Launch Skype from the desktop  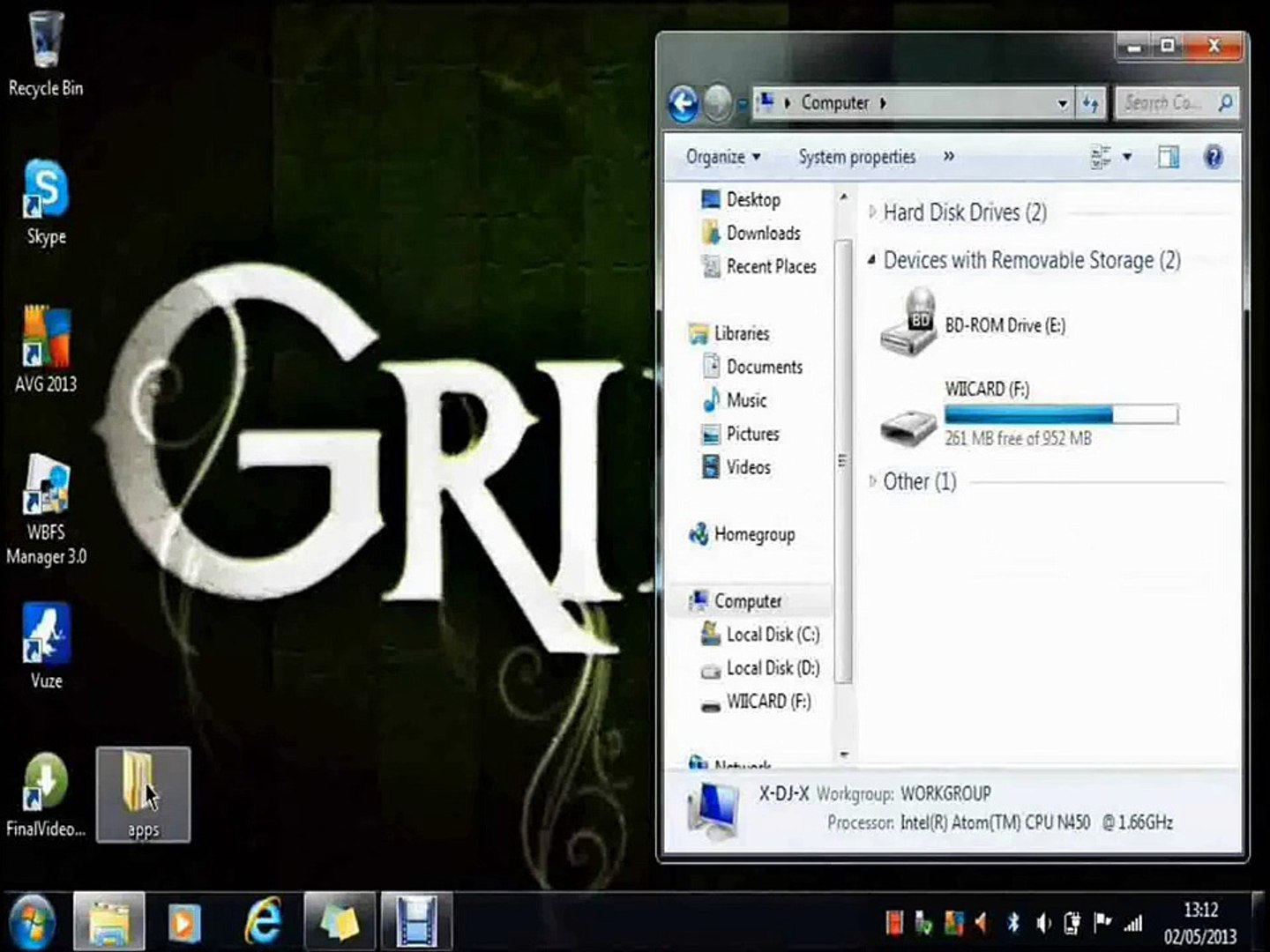click(46, 203)
